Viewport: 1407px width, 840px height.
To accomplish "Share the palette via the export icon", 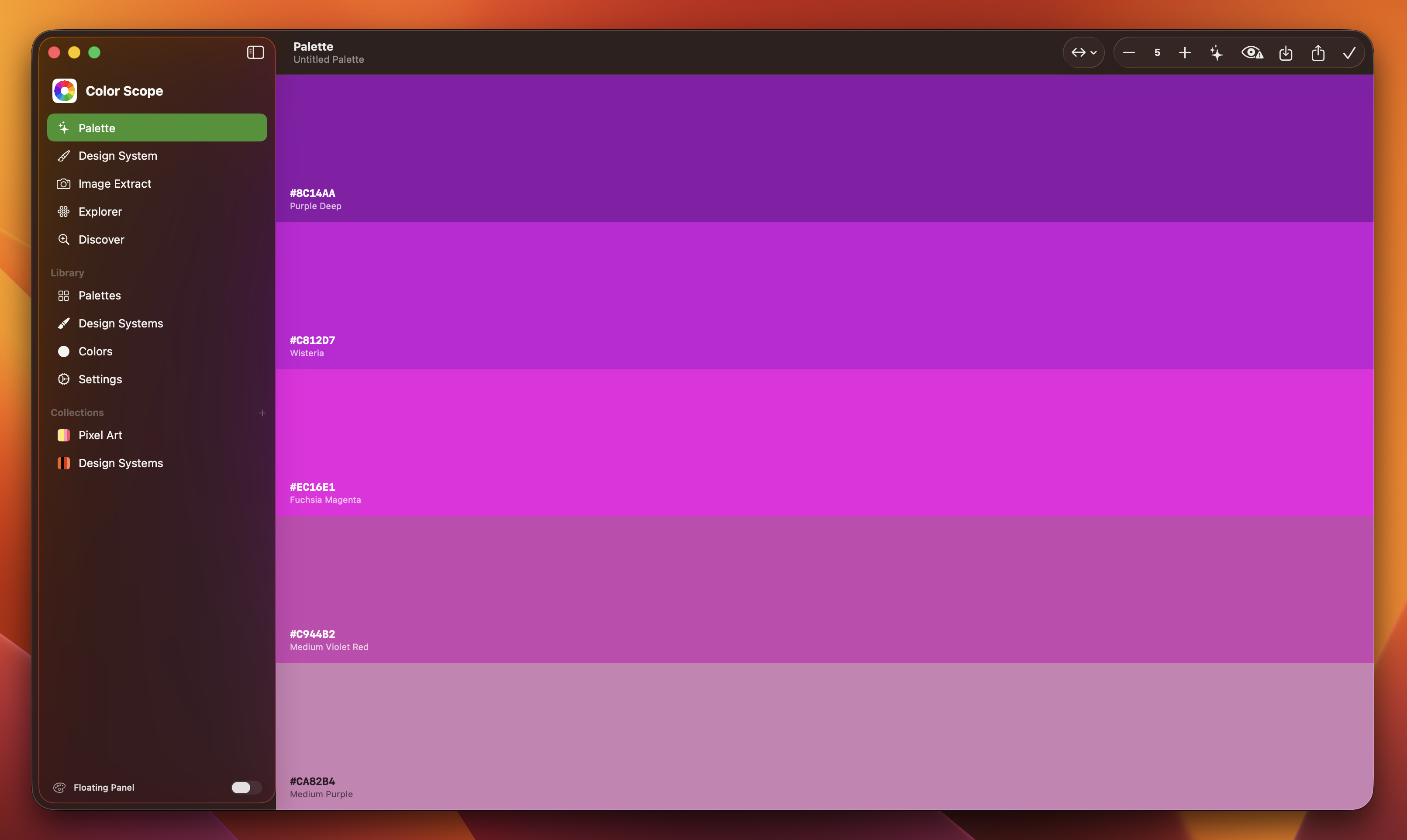I will 1319,53.
